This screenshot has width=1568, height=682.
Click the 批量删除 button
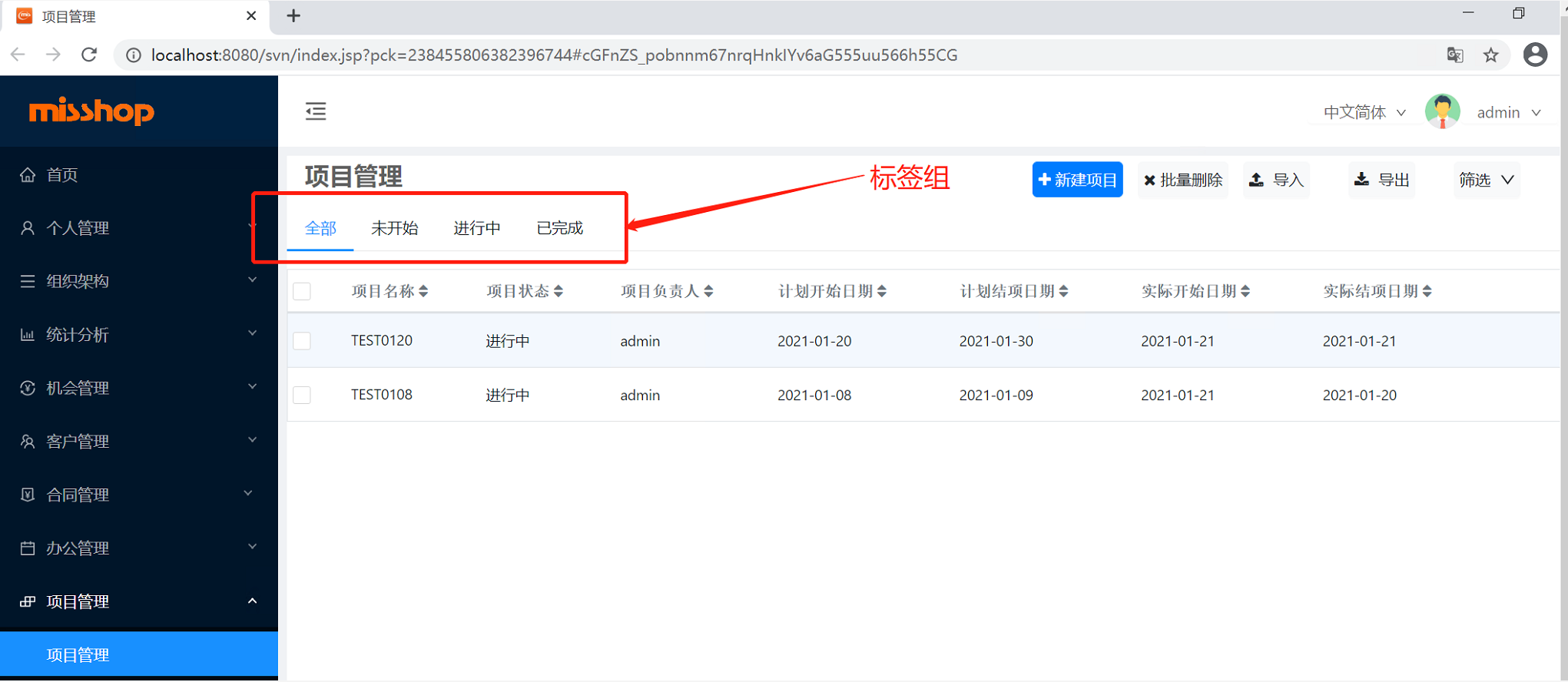[x=1183, y=180]
